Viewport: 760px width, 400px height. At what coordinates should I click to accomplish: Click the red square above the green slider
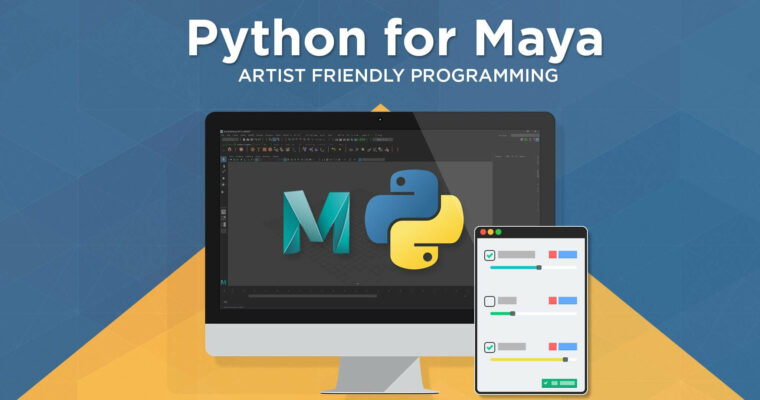pos(553,301)
